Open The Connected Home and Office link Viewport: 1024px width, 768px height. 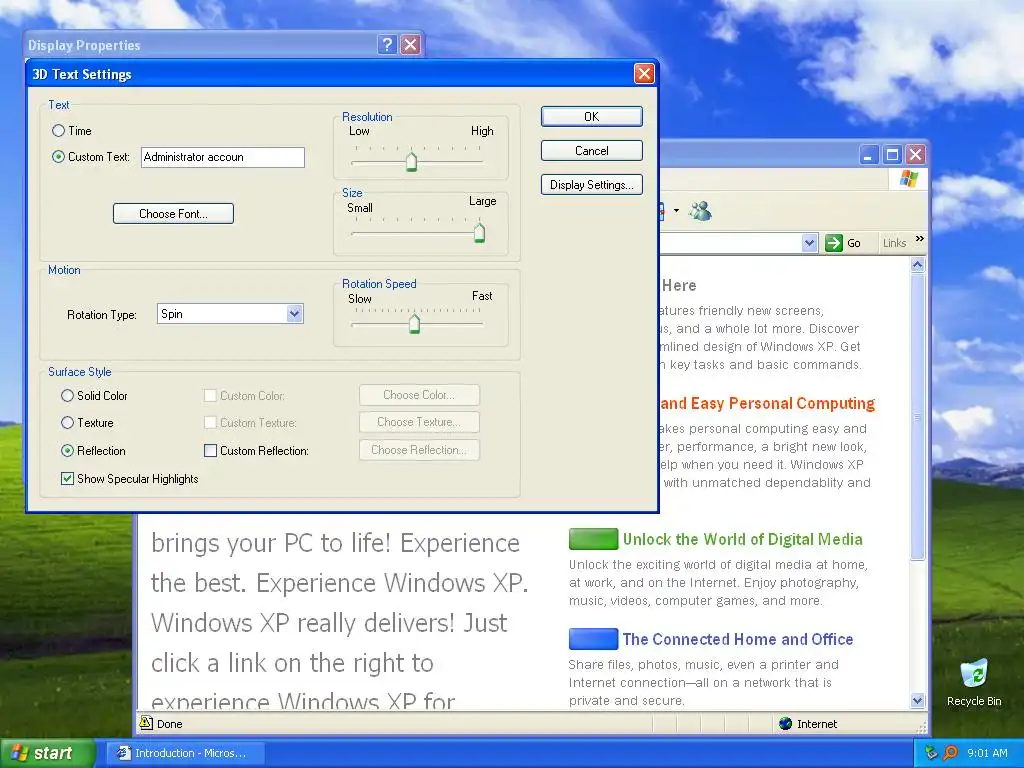pyautogui.click(x=738, y=639)
